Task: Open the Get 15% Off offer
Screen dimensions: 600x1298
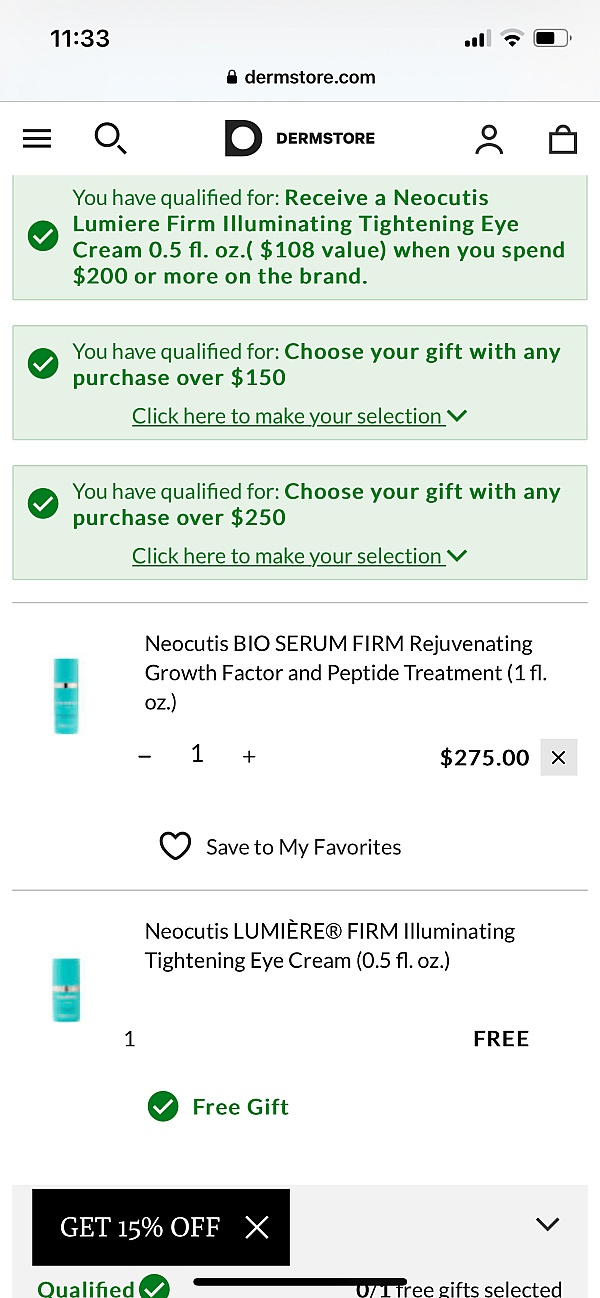Action: (x=140, y=1227)
